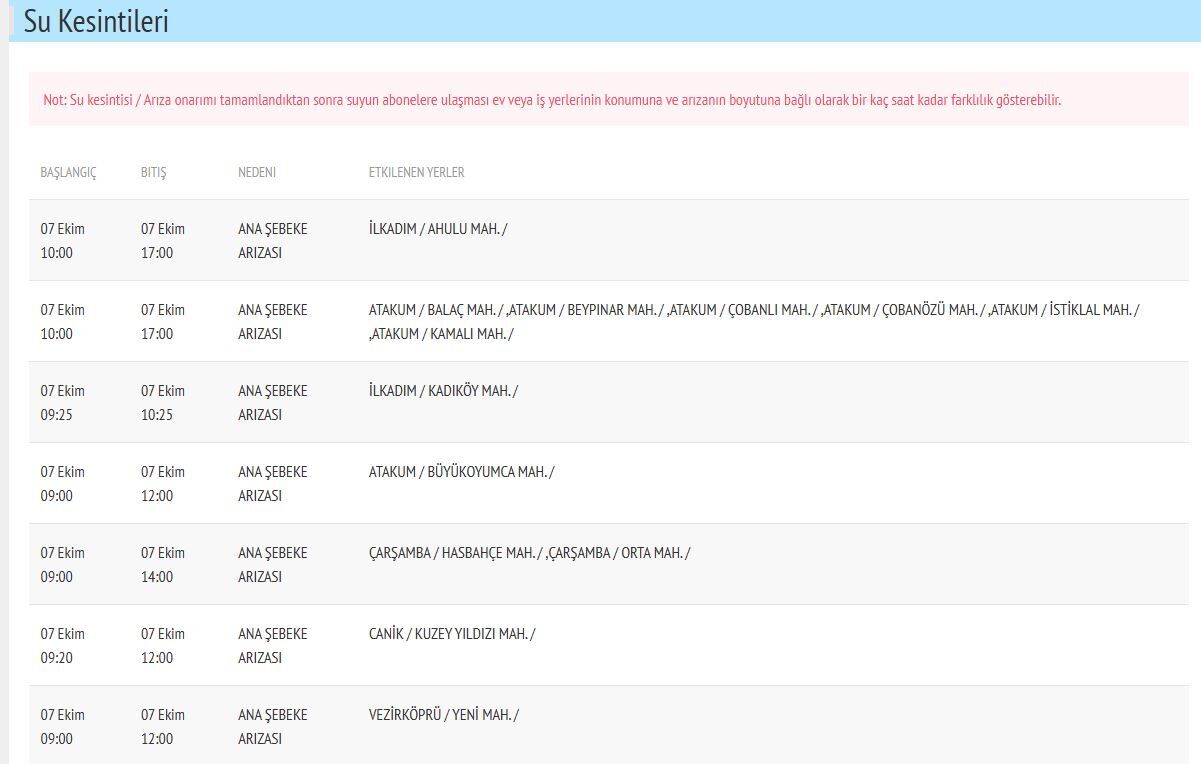Image resolution: width=1201 pixels, height=764 pixels.
Task: Select the "CANİK / KUZEY YILDIZI MAH." location text
Action: tap(452, 634)
